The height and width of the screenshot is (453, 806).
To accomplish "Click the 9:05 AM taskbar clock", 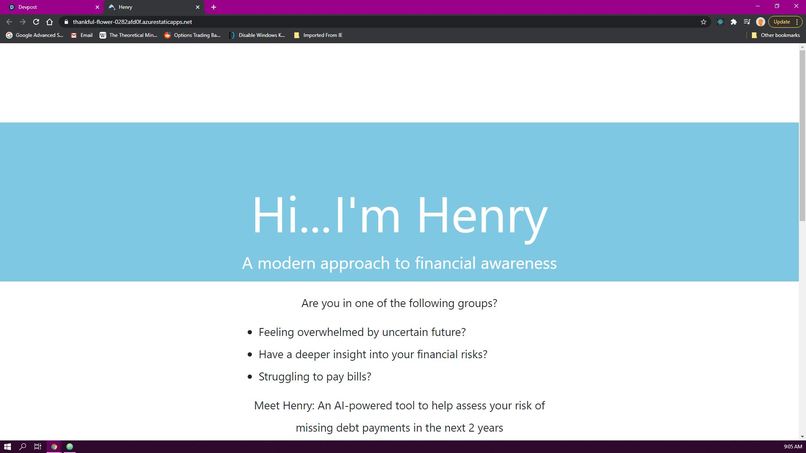I will tap(792, 447).
